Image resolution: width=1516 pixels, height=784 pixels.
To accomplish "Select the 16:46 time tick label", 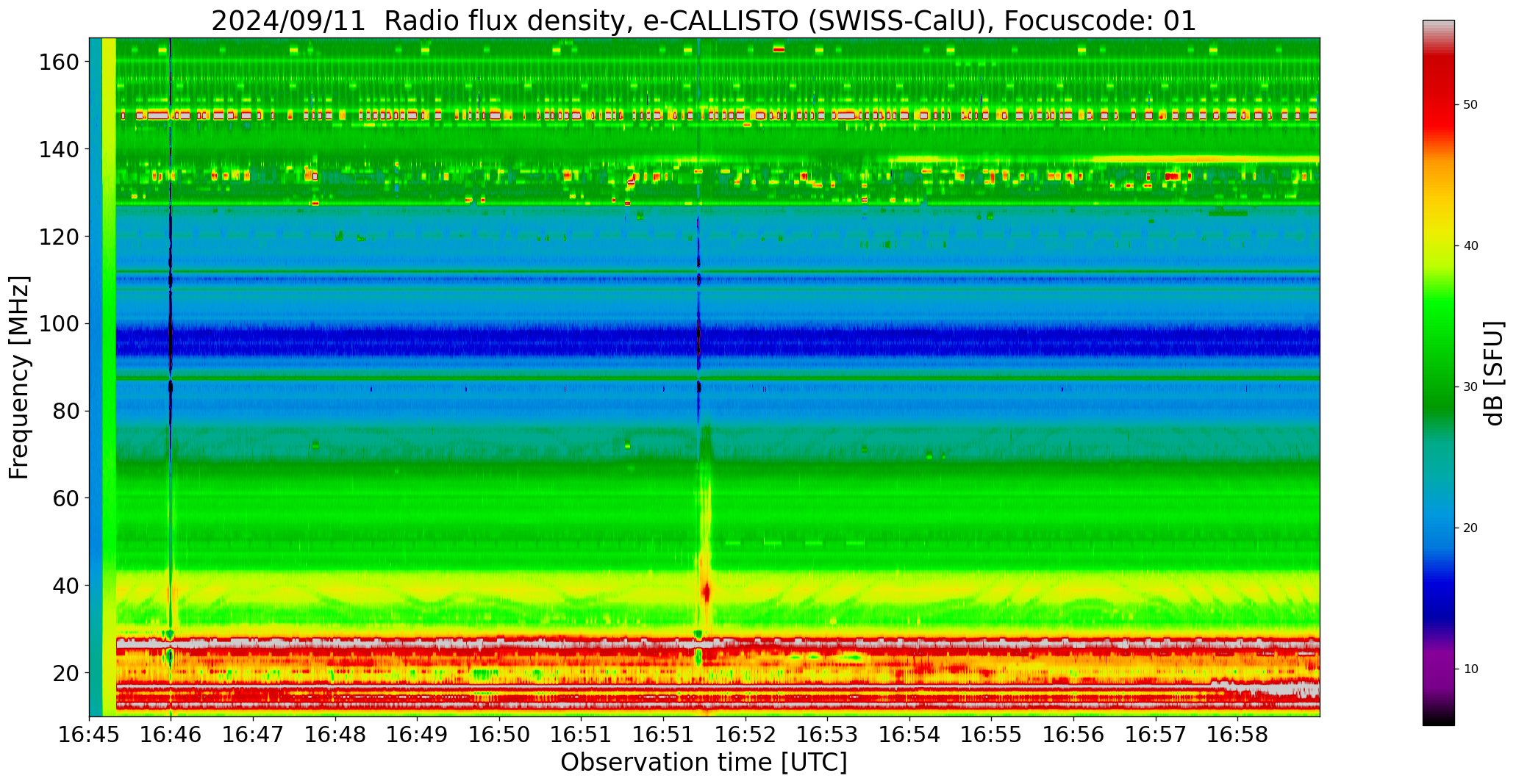I will [x=171, y=734].
